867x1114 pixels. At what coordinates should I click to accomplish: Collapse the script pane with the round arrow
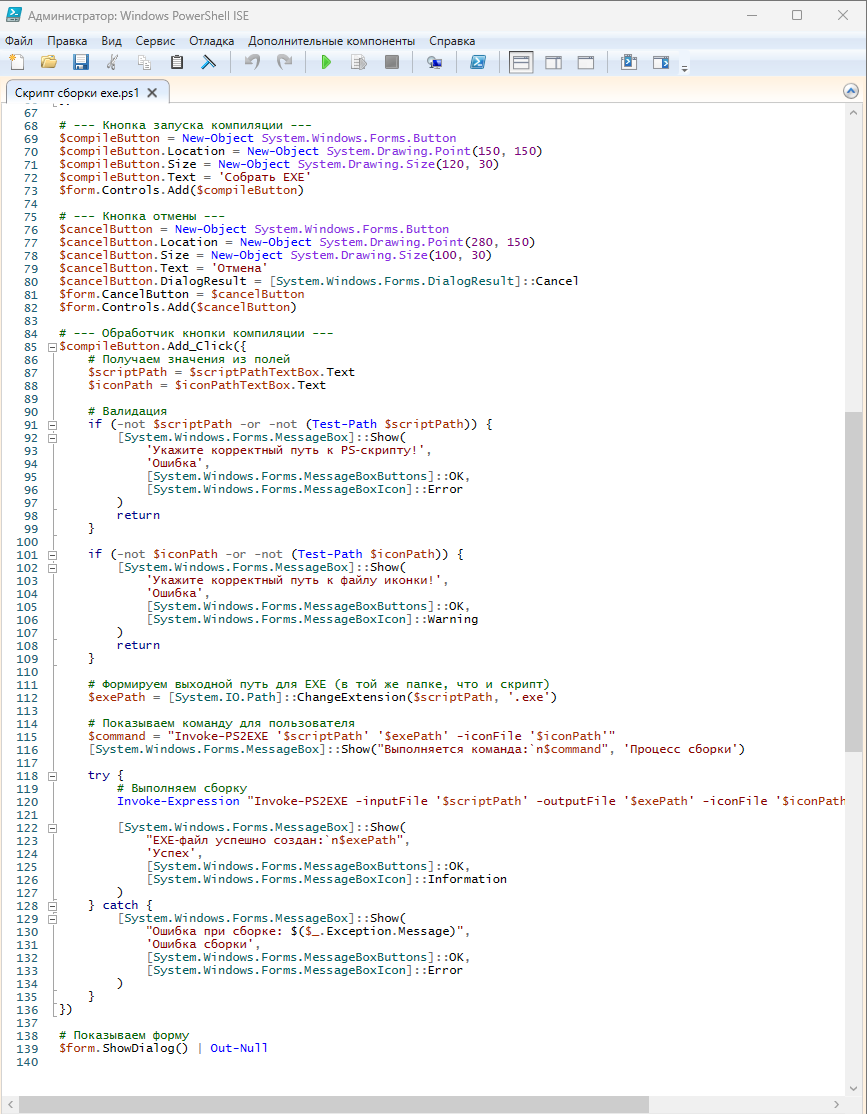click(851, 92)
